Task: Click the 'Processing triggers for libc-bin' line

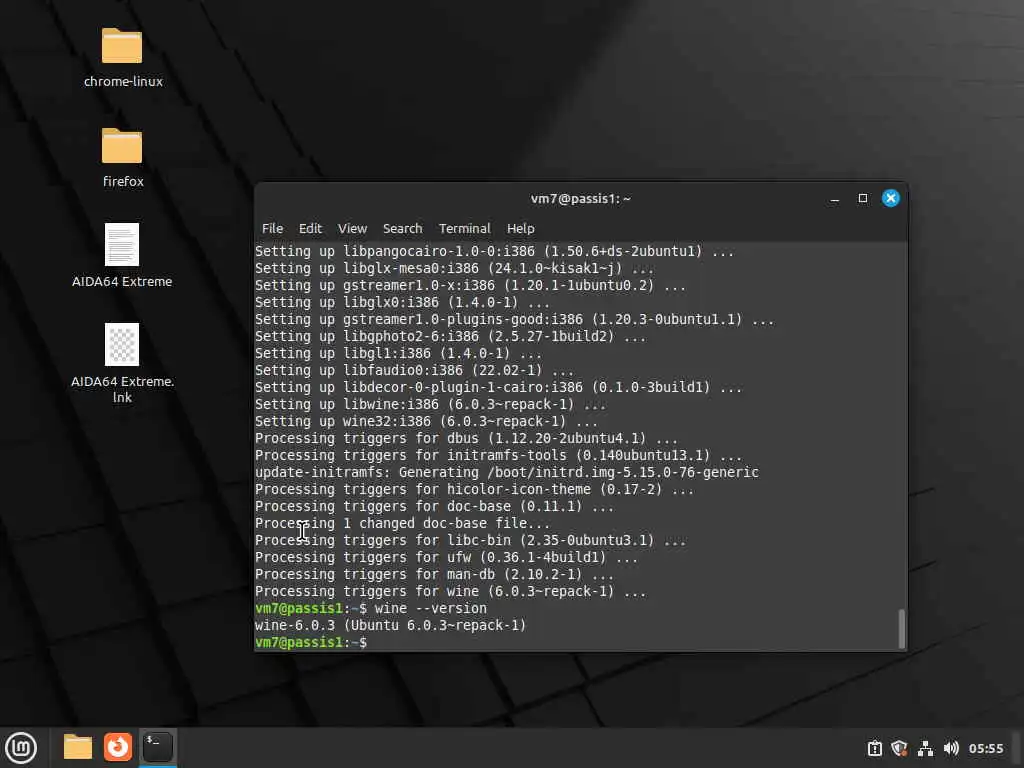Action: click(x=470, y=540)
